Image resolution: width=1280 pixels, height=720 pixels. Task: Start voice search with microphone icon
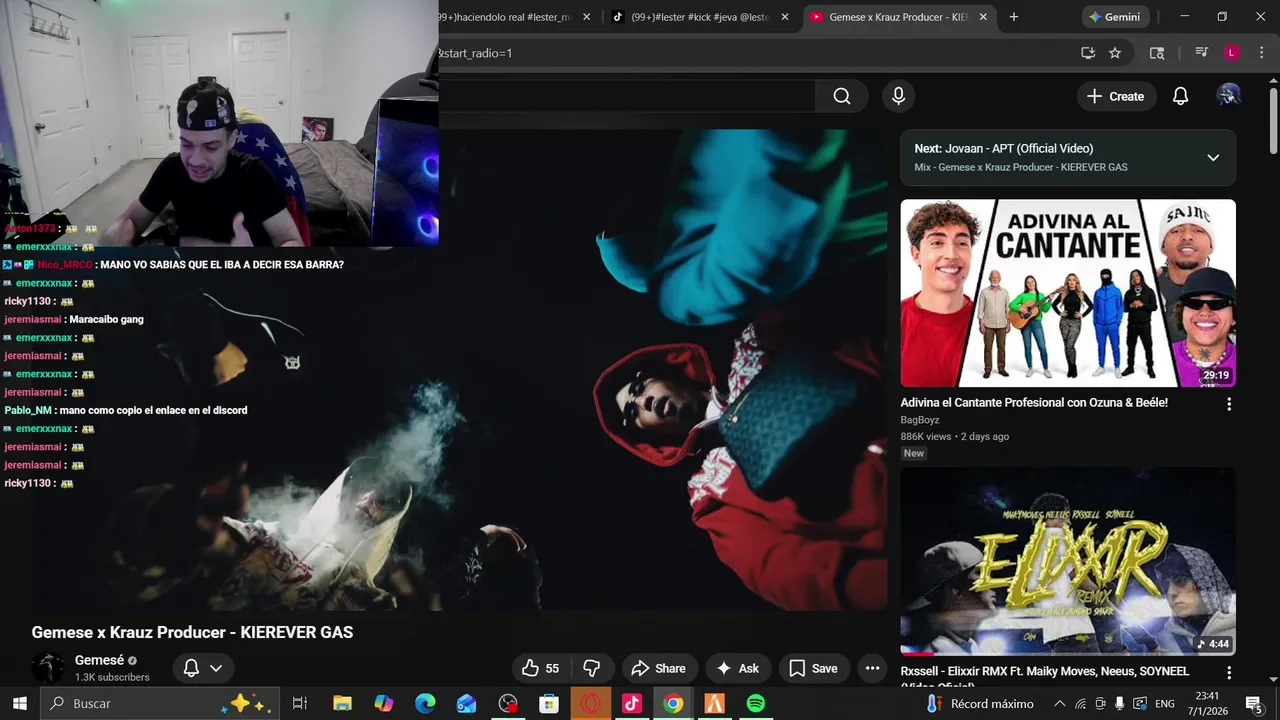coord(898,96)
